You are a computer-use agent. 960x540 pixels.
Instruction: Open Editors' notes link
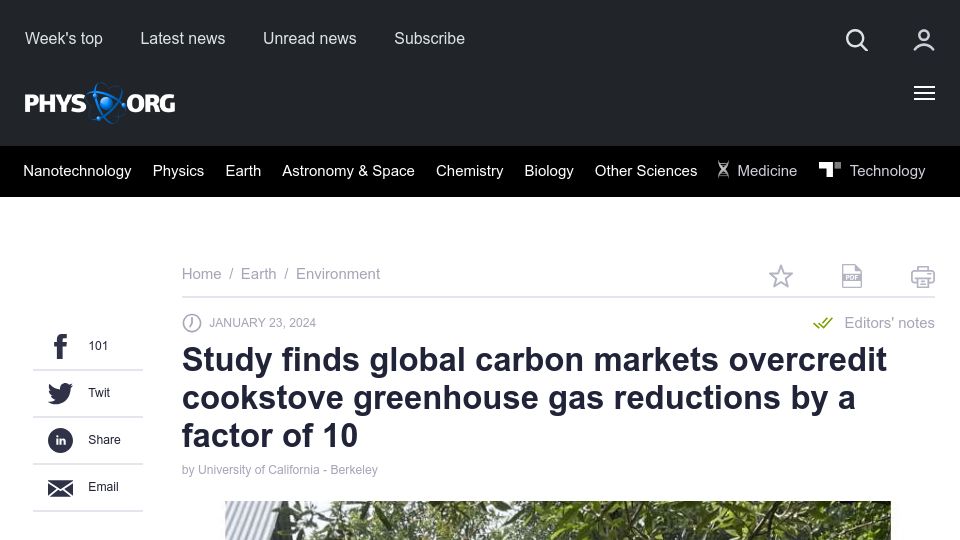[889, 323]
